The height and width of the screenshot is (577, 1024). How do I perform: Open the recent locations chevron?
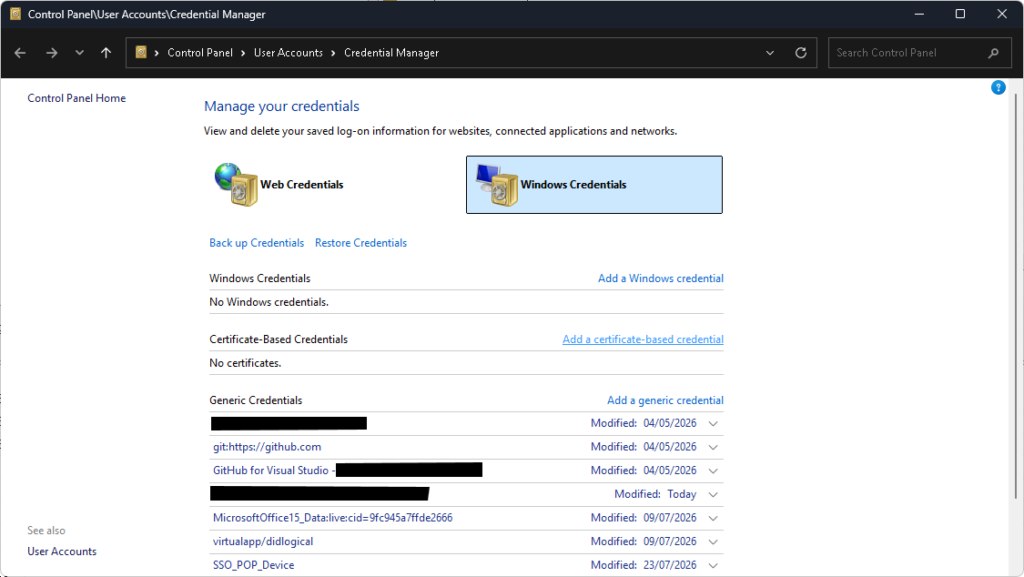tap(80, 53)
